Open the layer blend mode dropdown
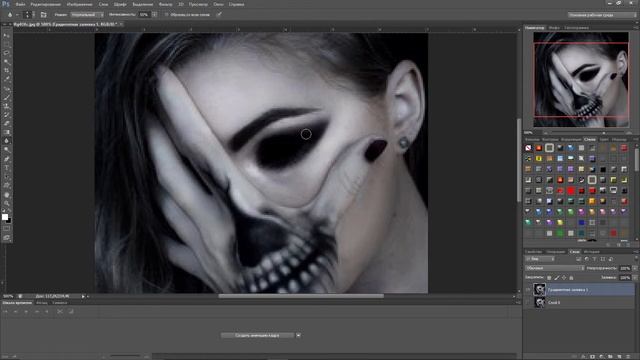The height and width of the screenshot is (360, 640). (555, 268)
